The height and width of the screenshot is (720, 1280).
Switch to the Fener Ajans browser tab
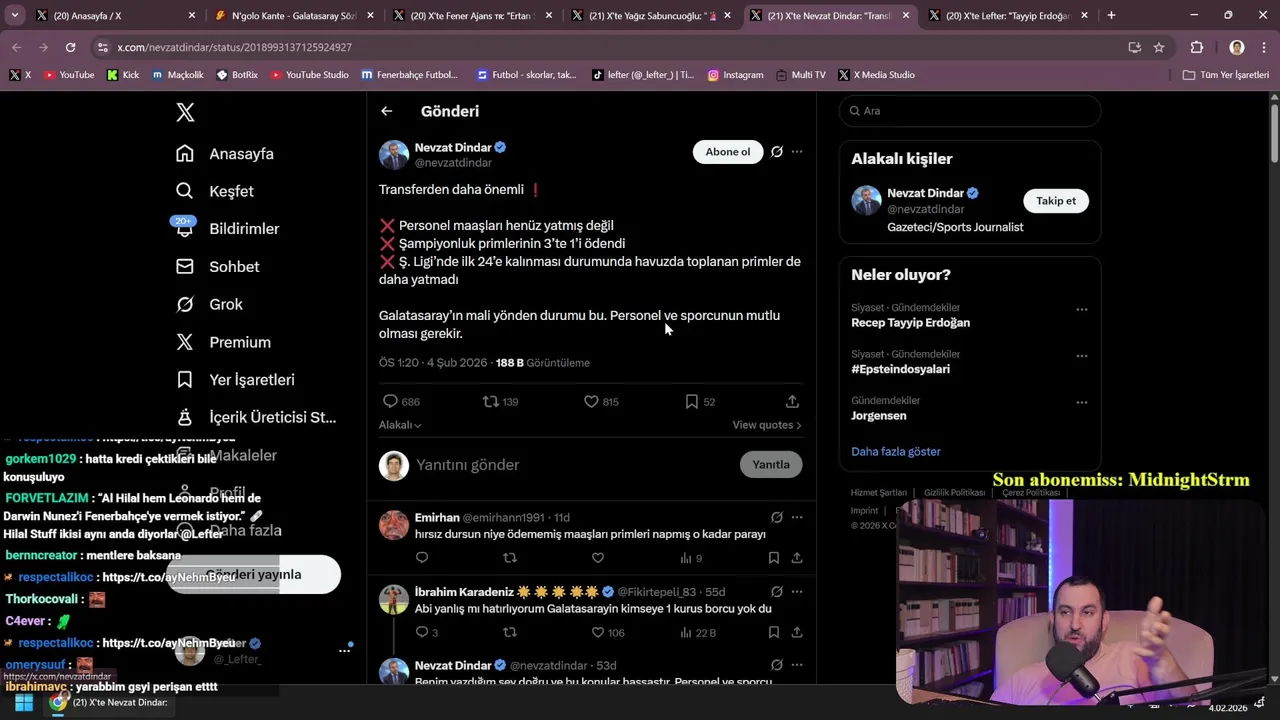coord(470,15)
